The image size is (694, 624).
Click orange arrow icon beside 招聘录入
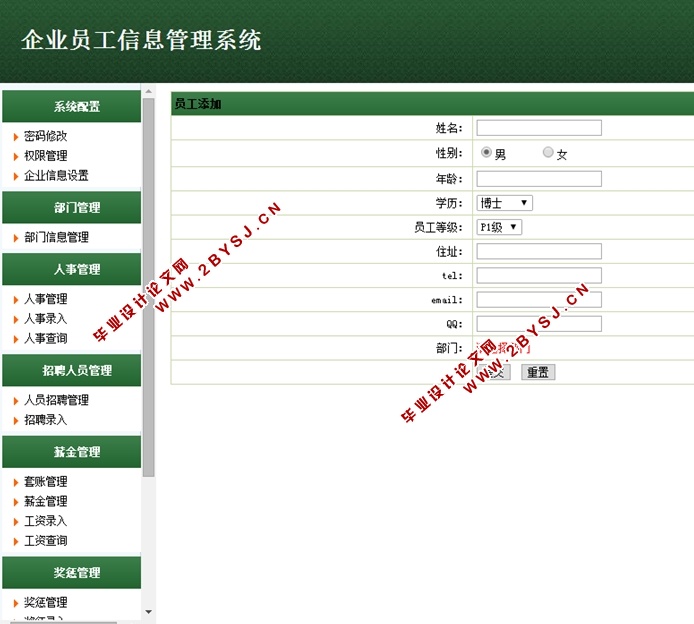[x=16, y=421]
